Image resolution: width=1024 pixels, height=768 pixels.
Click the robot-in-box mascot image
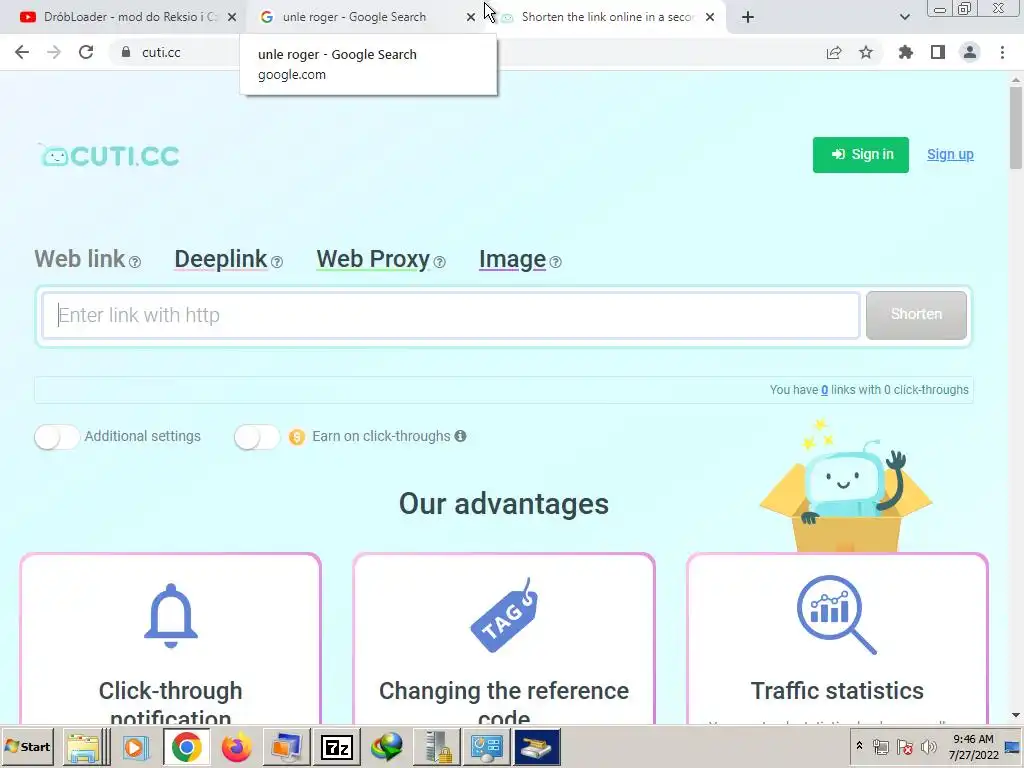(x=846, y=487)
